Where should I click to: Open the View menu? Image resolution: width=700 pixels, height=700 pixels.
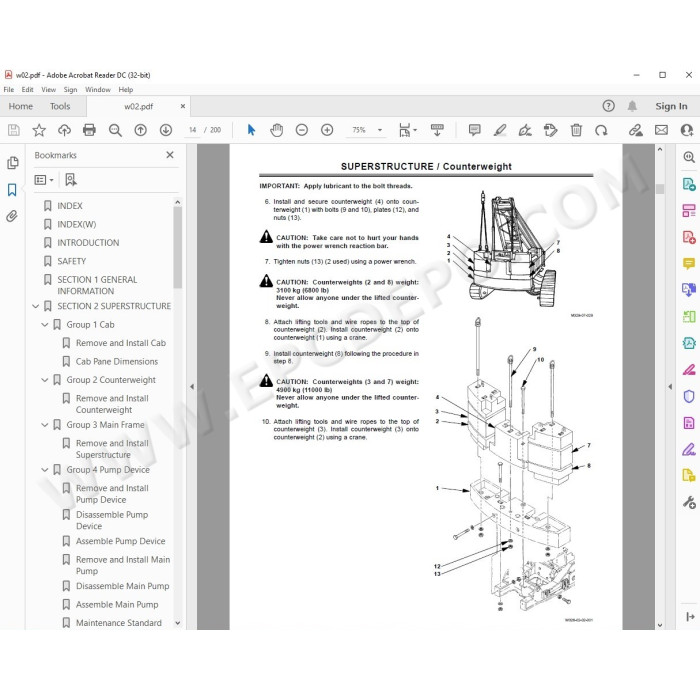49,89
